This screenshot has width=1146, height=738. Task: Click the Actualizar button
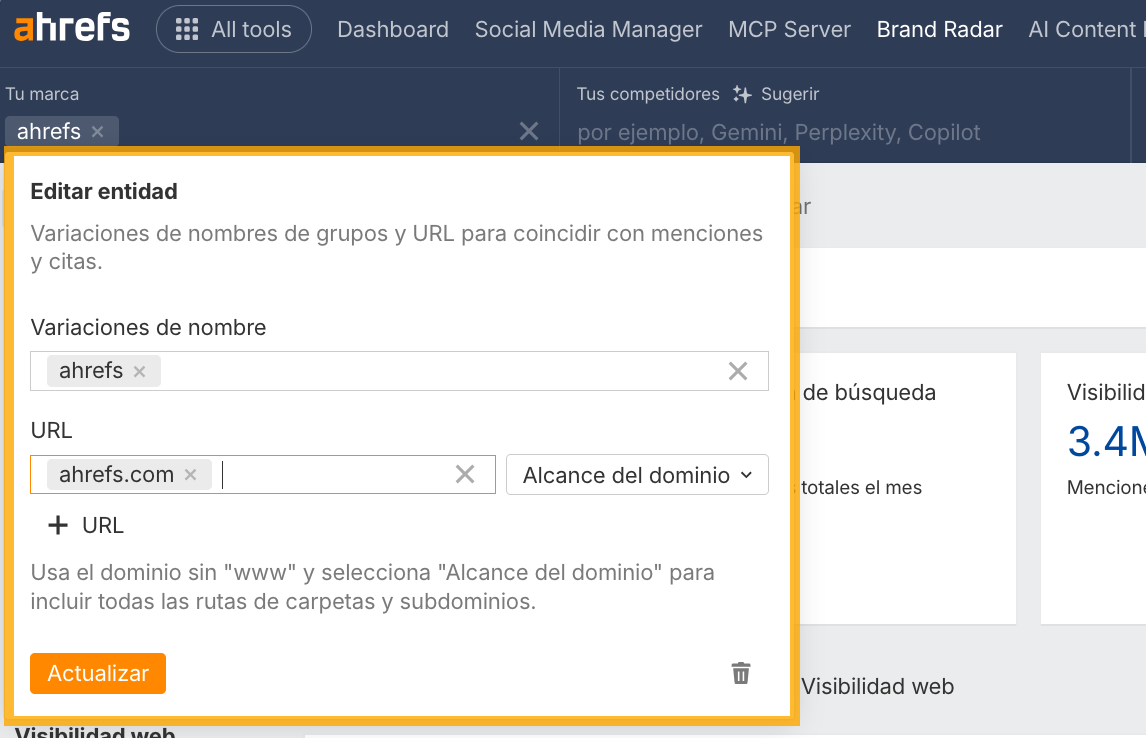97,673
